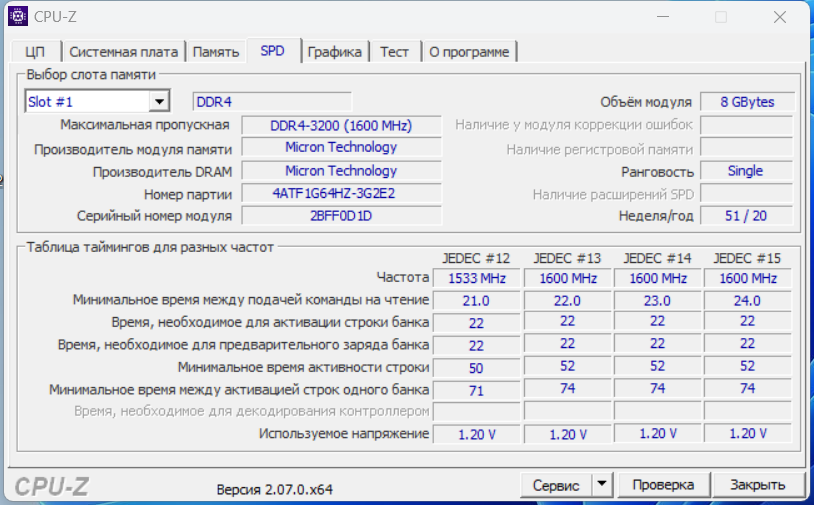Click the 23.0 CAS latency cell

(657, 301)
